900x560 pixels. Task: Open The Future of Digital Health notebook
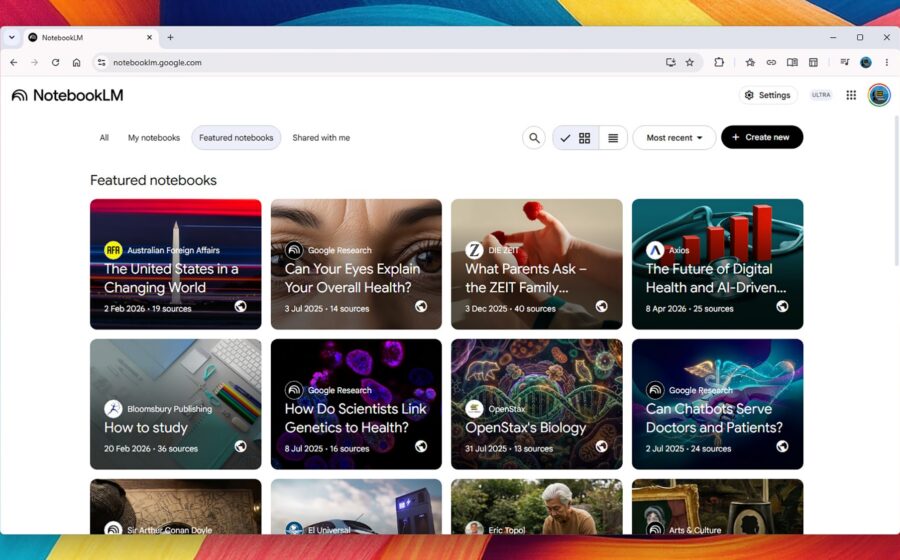pos(717,264)
